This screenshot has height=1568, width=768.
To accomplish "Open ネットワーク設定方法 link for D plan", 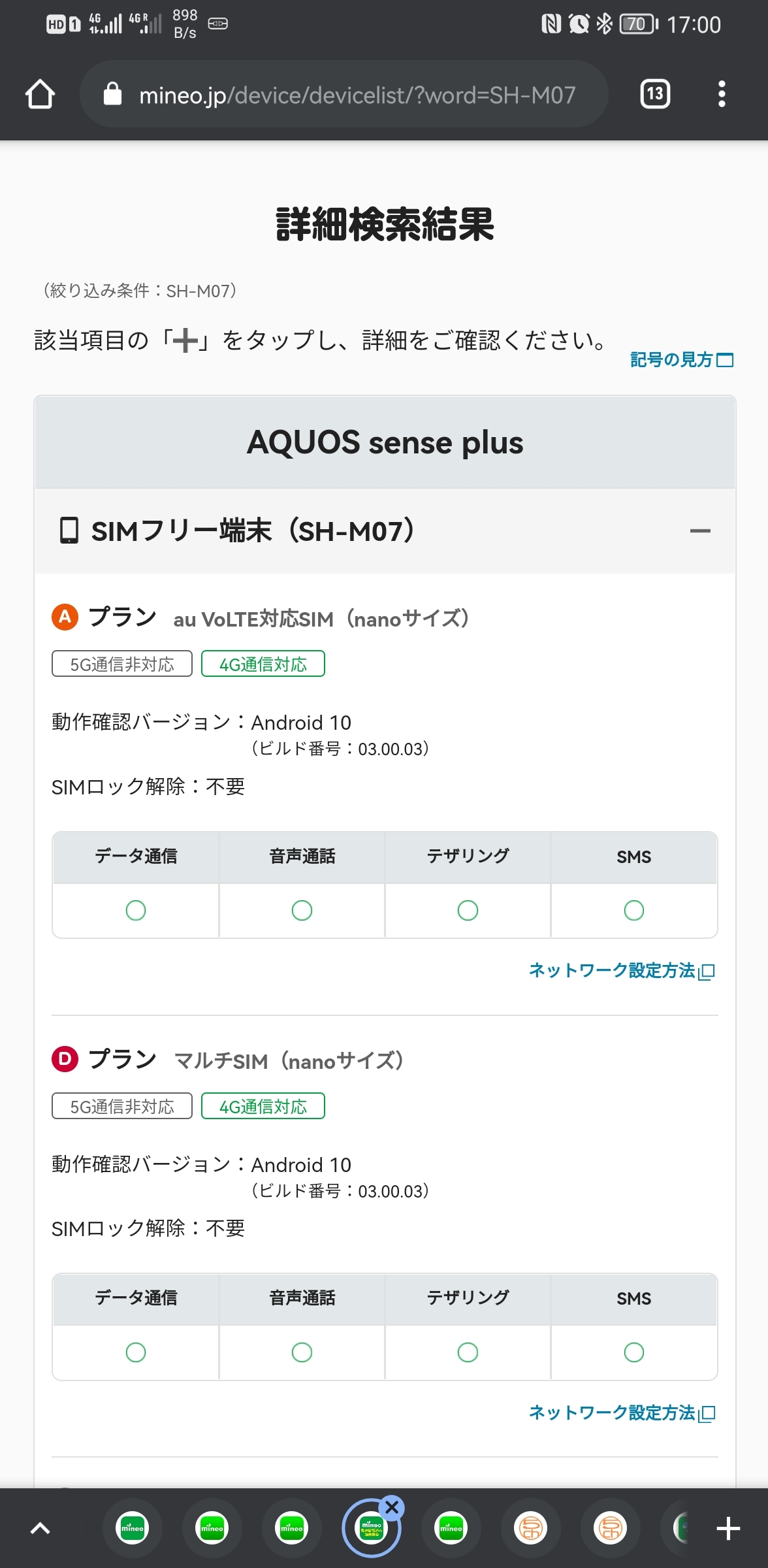I will pos(621,1413).
